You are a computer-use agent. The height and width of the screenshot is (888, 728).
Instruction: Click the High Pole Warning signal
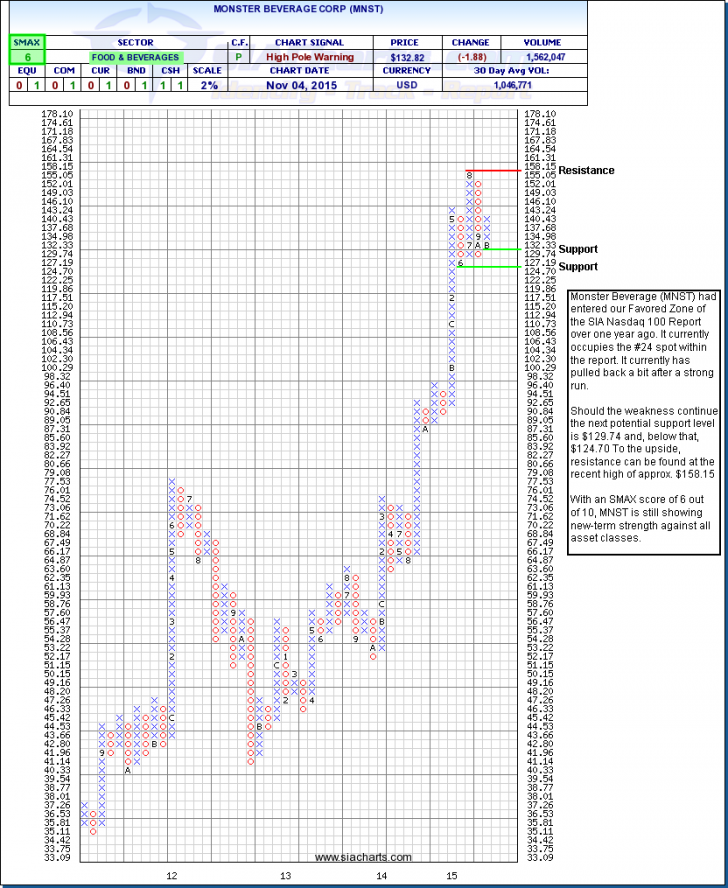click(309, 57)
